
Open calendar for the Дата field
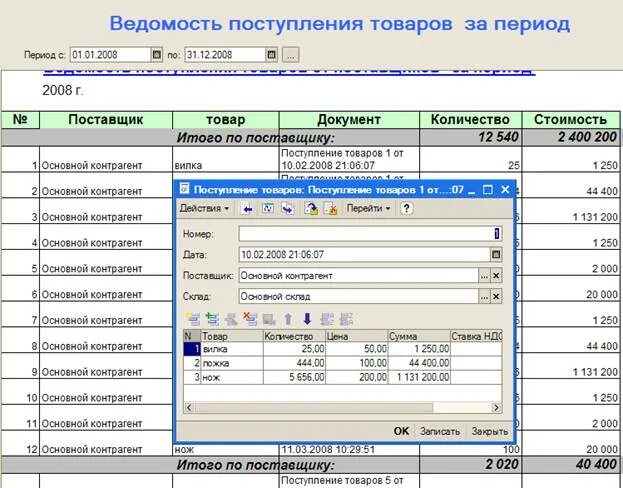tap(496, 254)
